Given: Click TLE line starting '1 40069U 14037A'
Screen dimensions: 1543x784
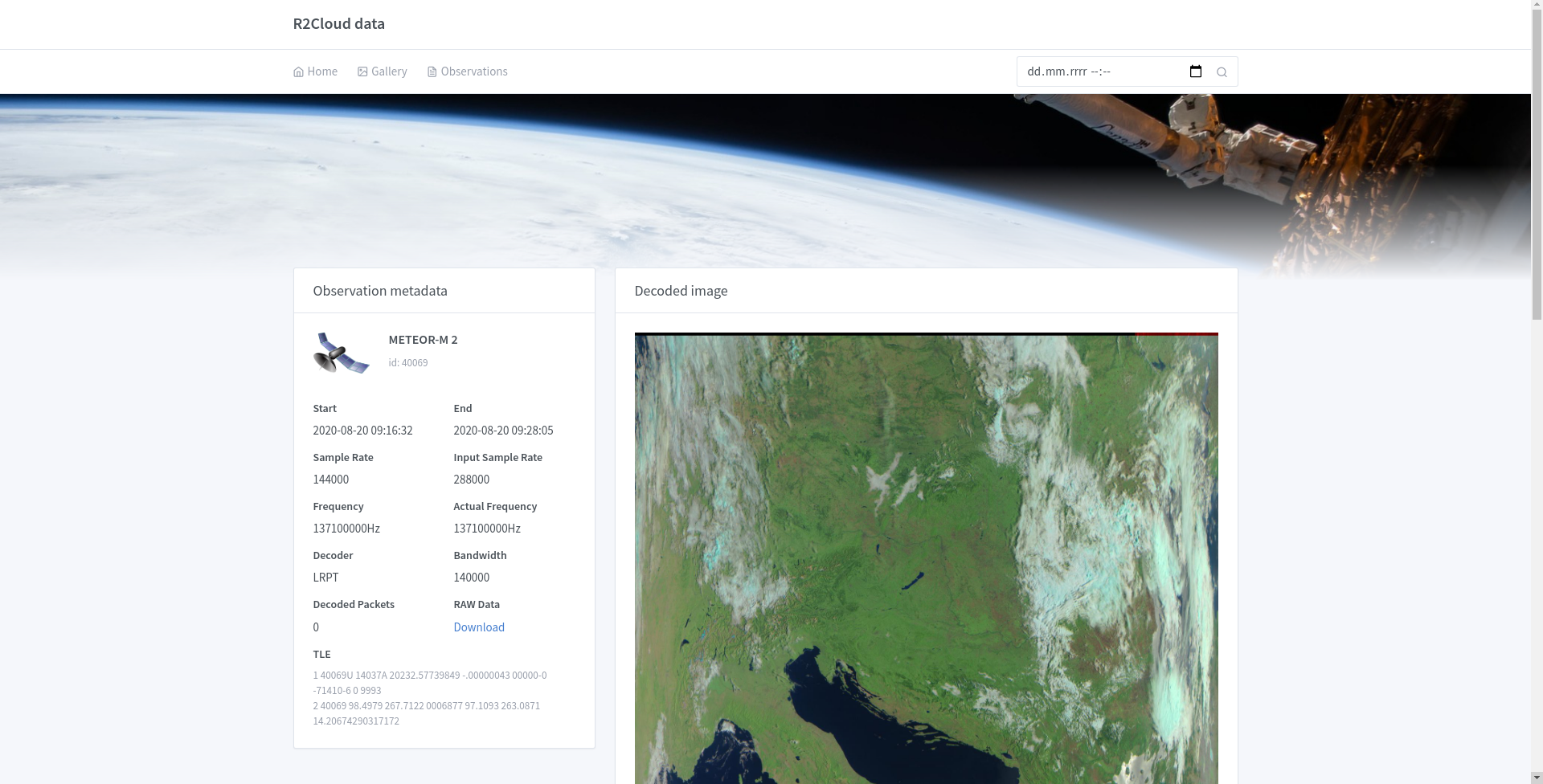Looking at the screenshot, I should (x=430, y=683).
